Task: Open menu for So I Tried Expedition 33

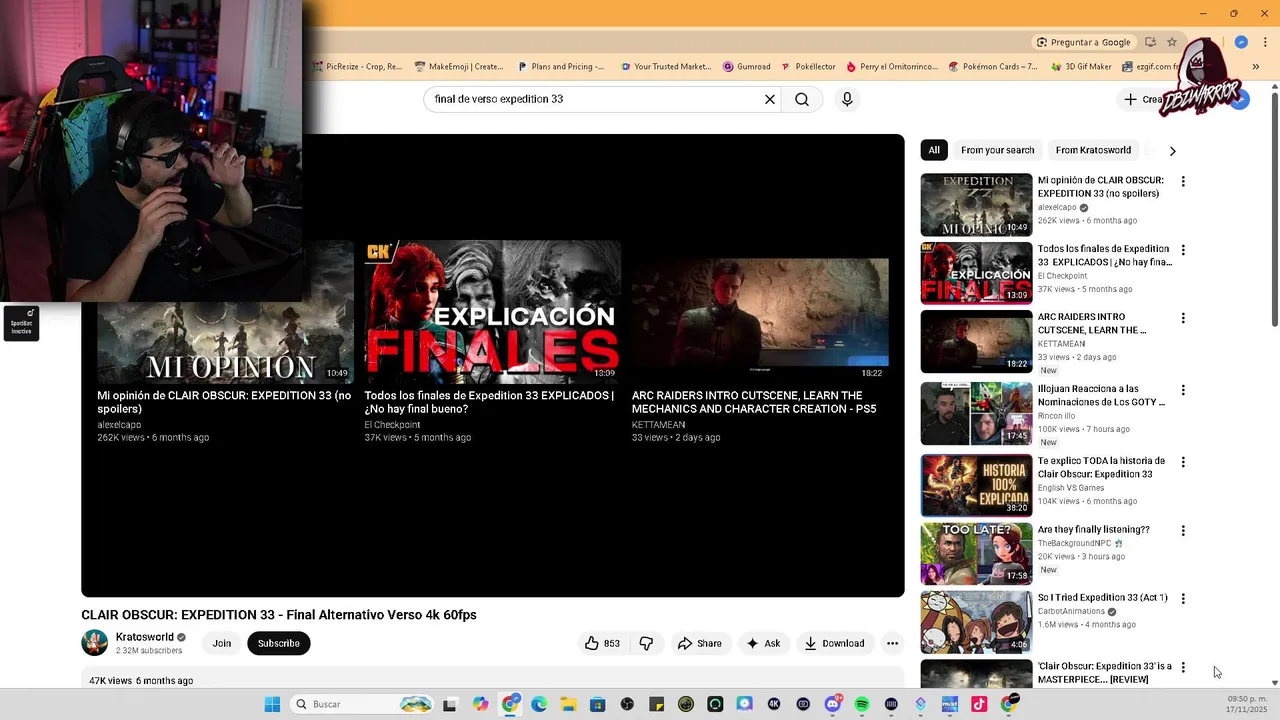Action: pos(1183,599)
